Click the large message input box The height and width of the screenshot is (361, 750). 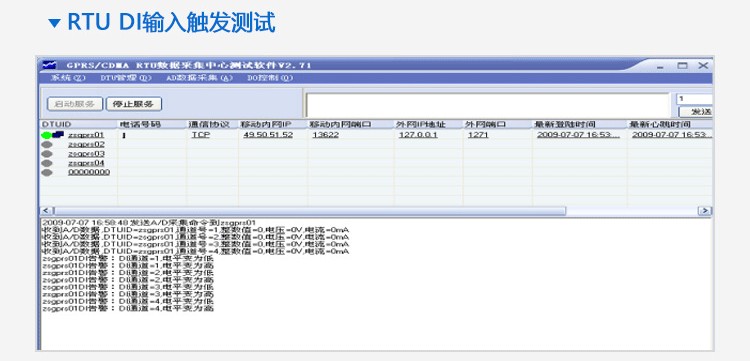click(x=488, y=105)
